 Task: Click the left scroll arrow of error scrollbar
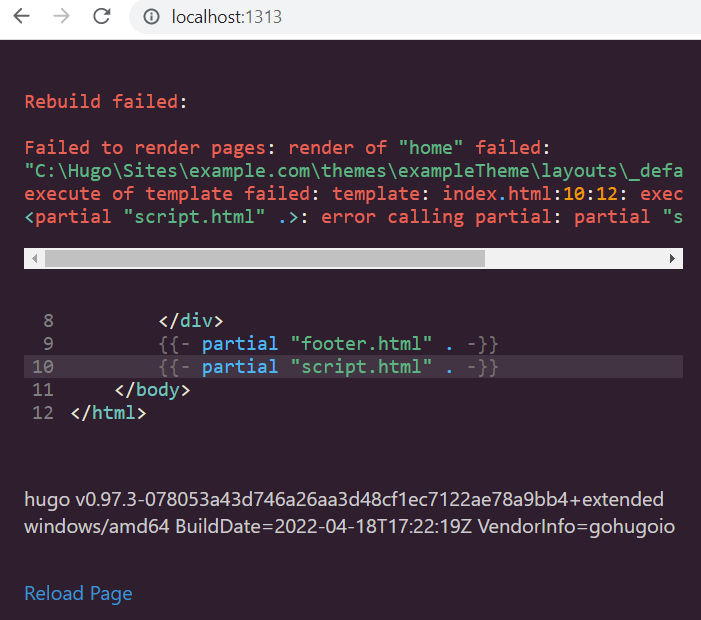[34, 258]
